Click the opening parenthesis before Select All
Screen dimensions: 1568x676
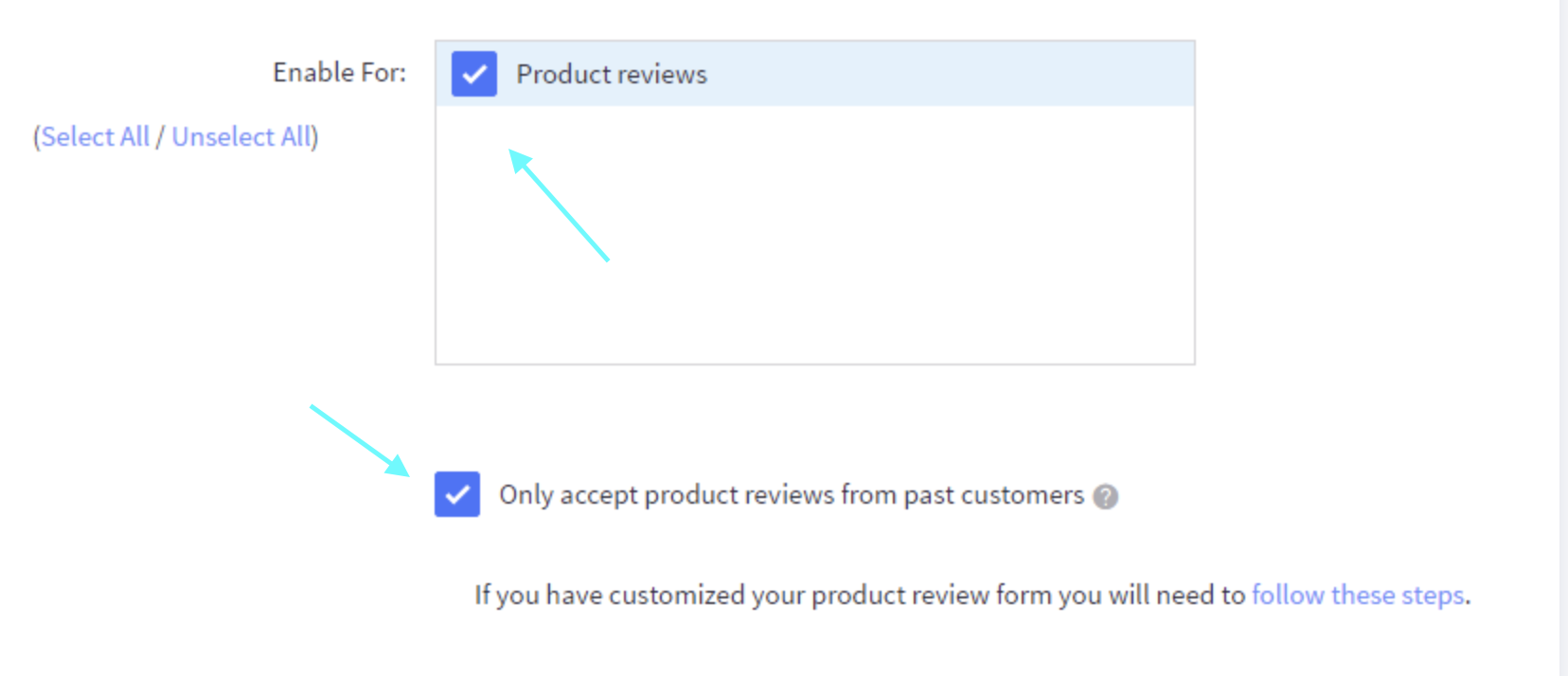tap(37, 137)
